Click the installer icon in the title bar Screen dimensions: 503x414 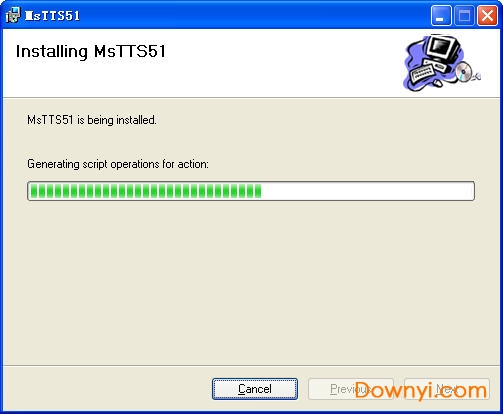coord(13,15)
